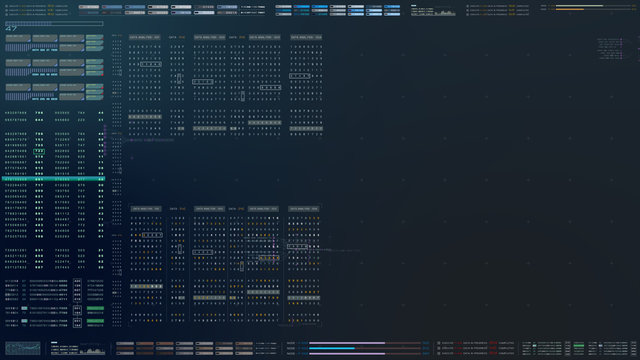Click the histogram graph in bottom bar
Image resolution: width=640 pixels, height=360 pixels.
pyautogui.click(x=93, y=350)
